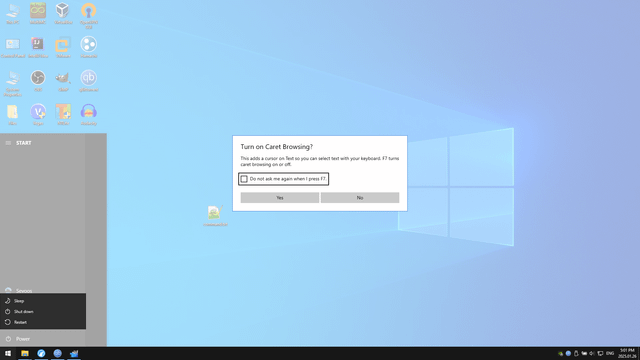640x360 pixels.
Task: Open the OpenVPN GUI desktop icon
Action: tap(89, 16)
